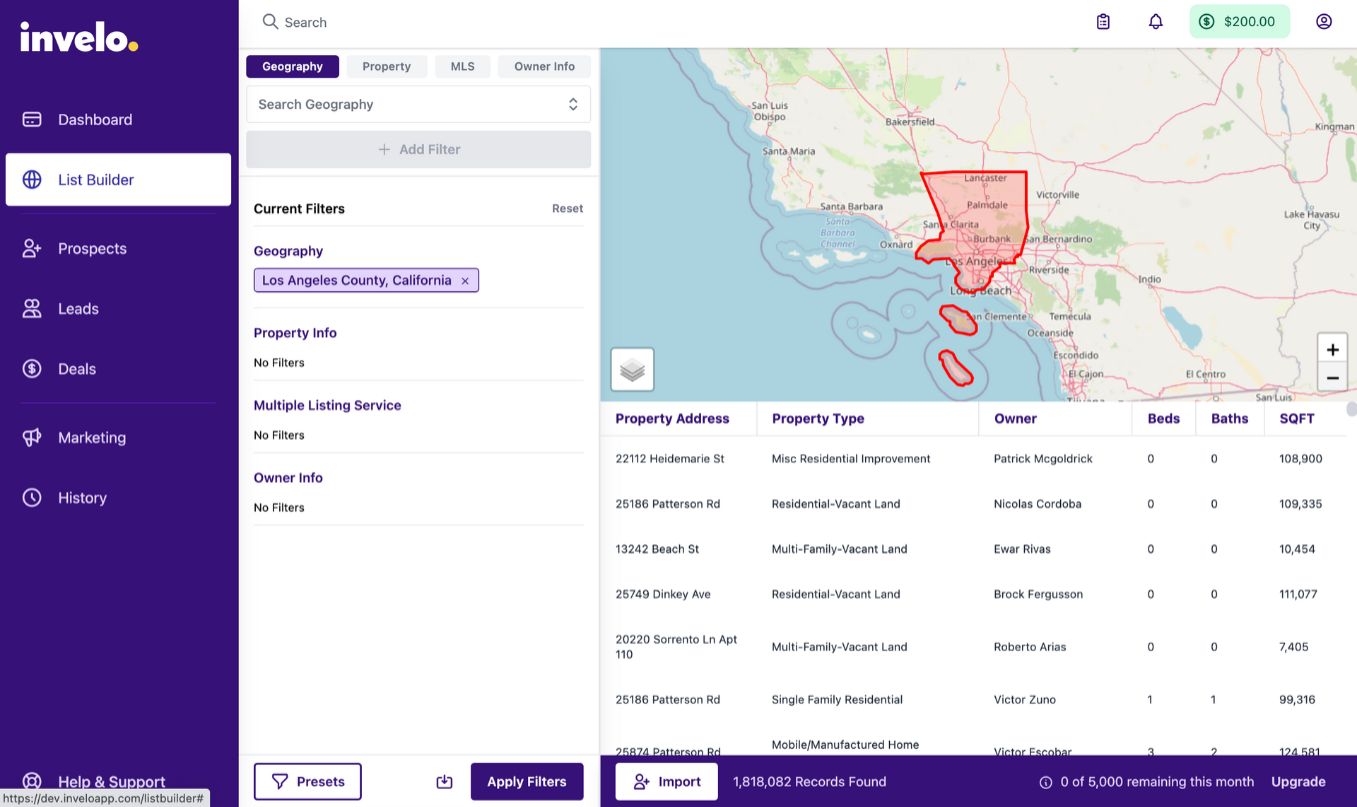
Task: Click the $200.00 balance button
Action: pos(1239,21)
